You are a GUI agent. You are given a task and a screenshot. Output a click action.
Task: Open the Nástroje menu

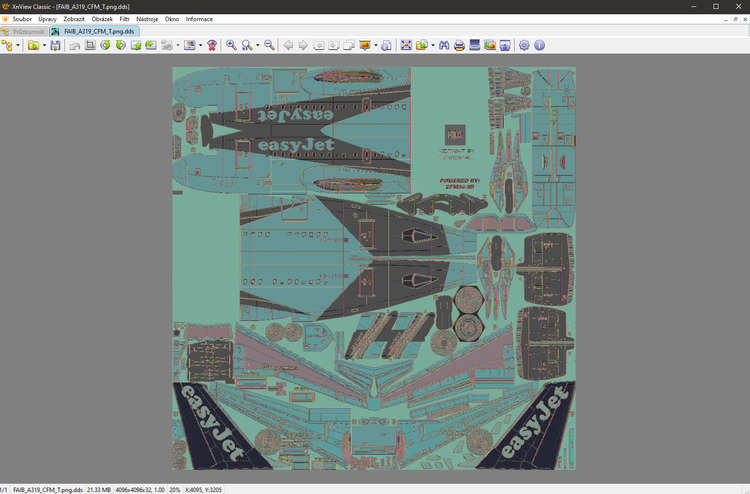pos(147,19)
